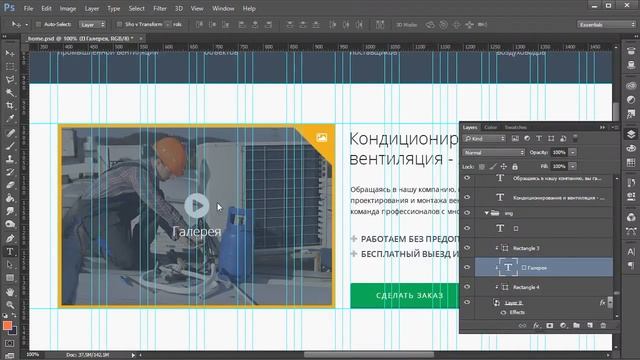Select the Hand tool
640x360 pixels.
coord(10,291)
